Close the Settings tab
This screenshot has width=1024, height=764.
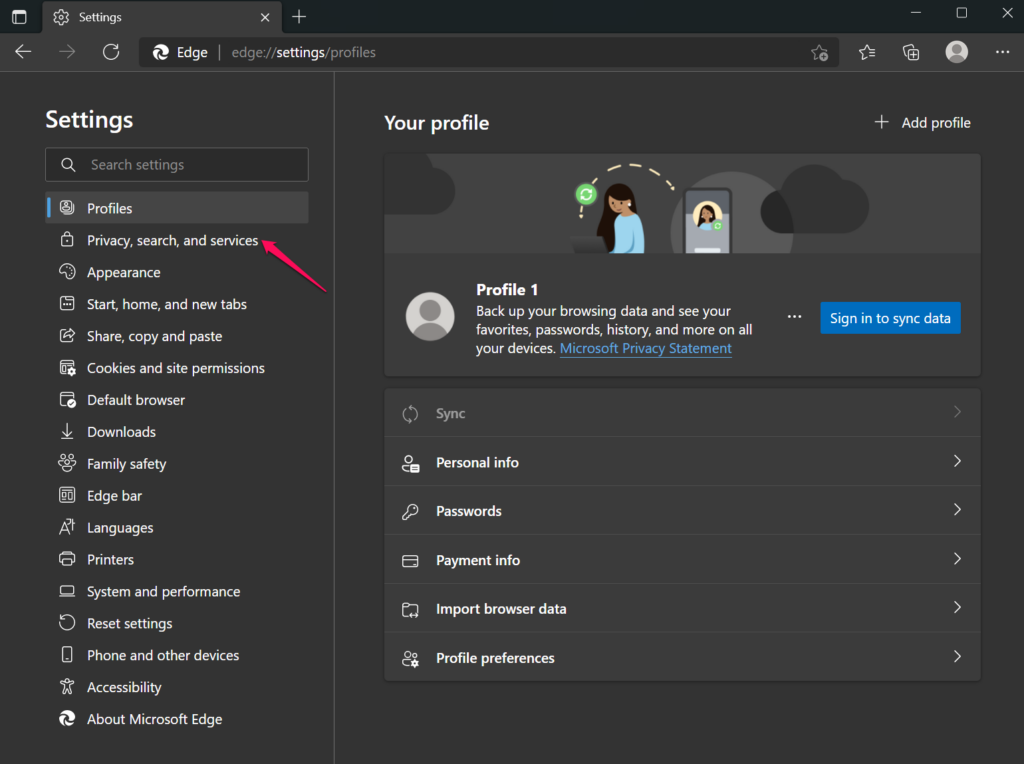tap(265, 18)
